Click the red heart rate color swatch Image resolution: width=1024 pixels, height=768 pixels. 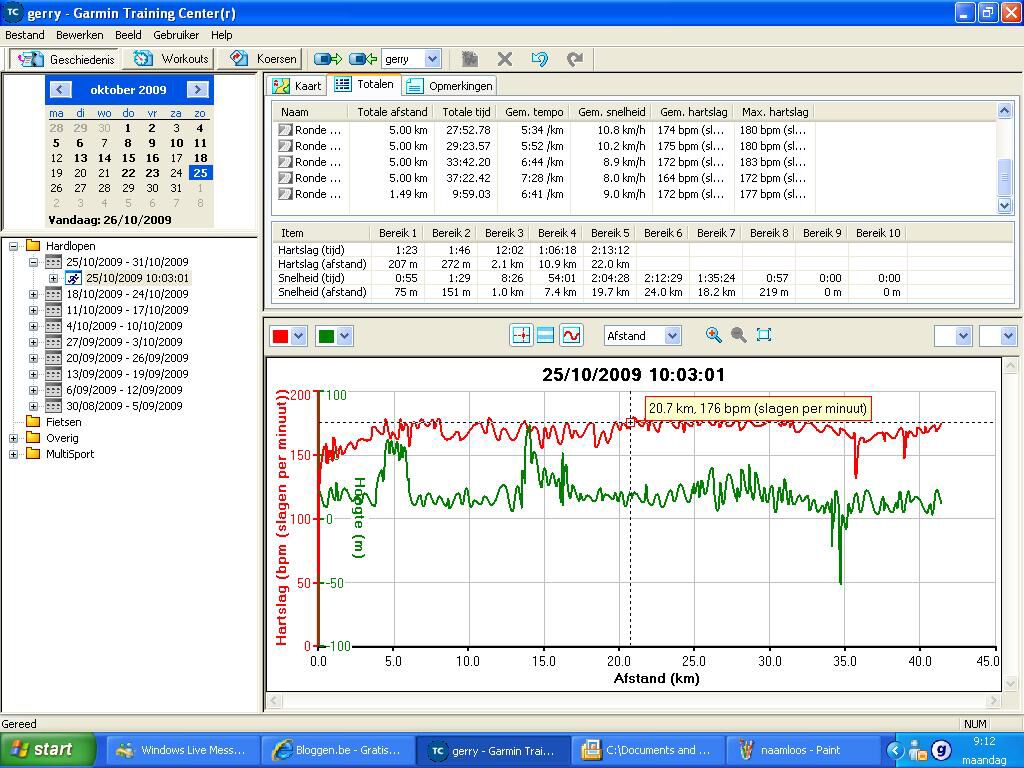[x=280, y=336]
